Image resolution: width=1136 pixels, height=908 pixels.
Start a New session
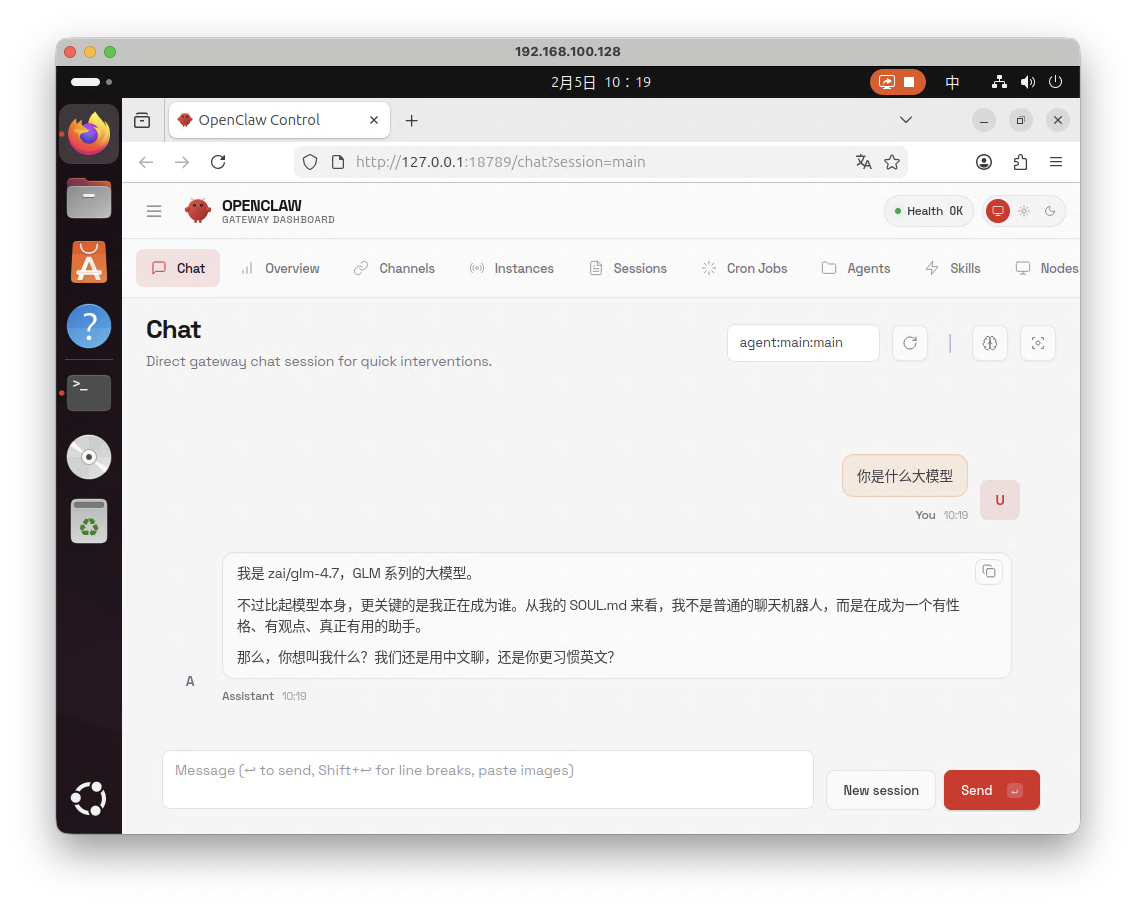pyautogui.click(x=880, y=790)
